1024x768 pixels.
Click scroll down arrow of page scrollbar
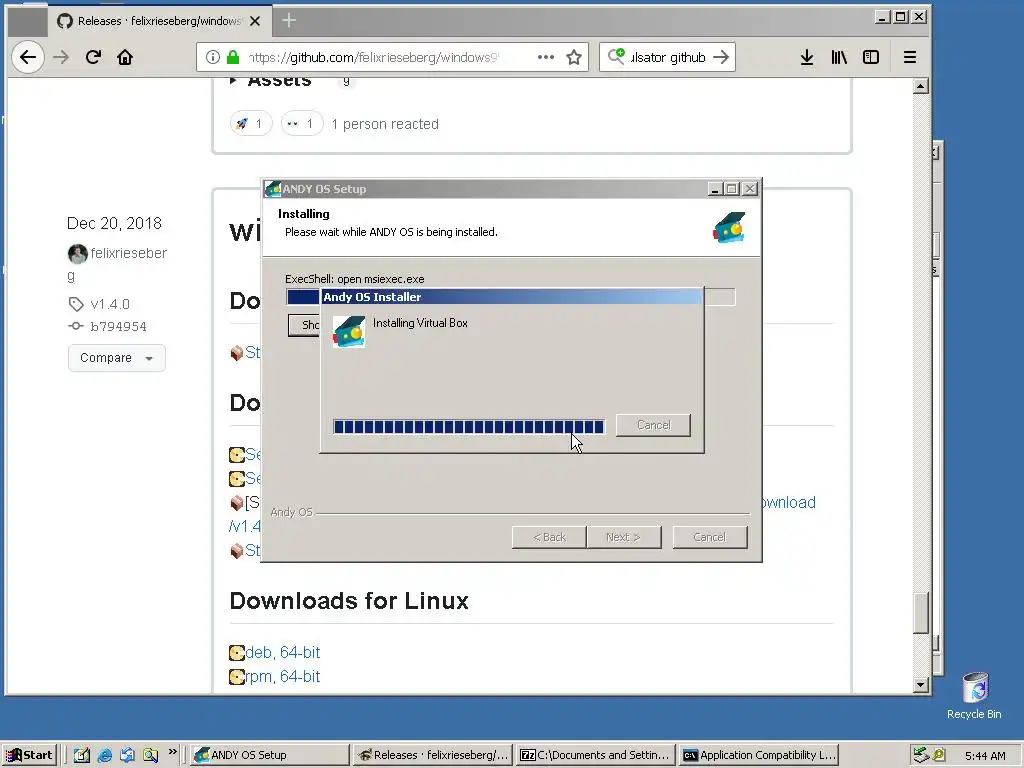[x=921, y=685]
